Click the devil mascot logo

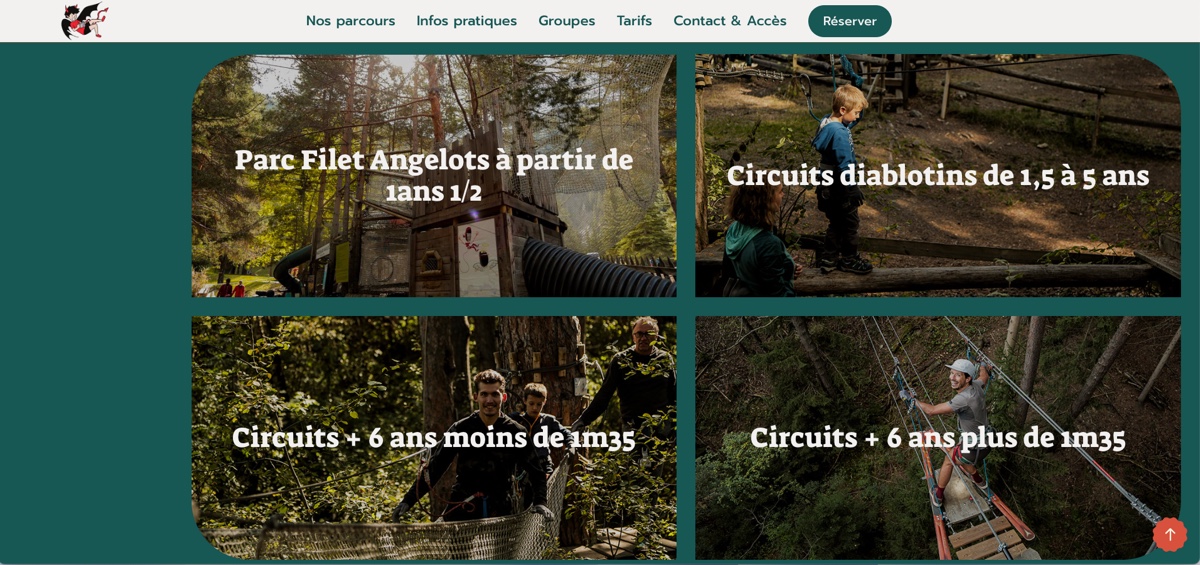click(85, 20)
